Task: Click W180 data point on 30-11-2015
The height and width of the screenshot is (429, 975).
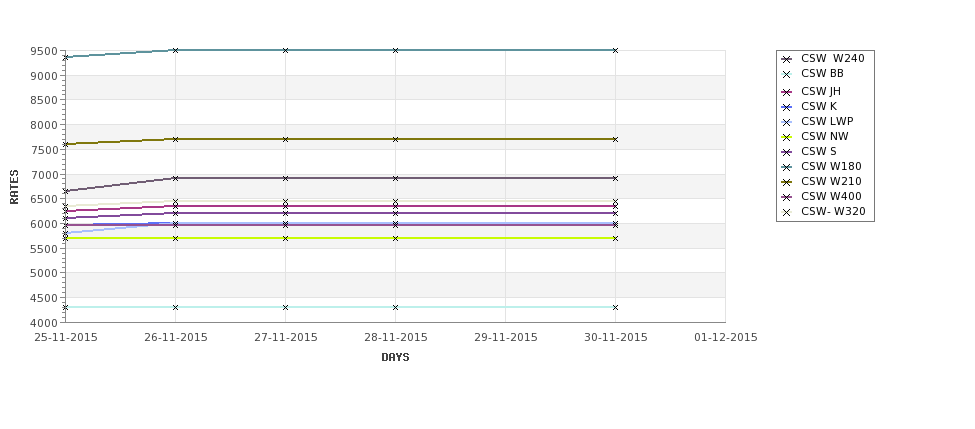Action: tap(615, 50)
